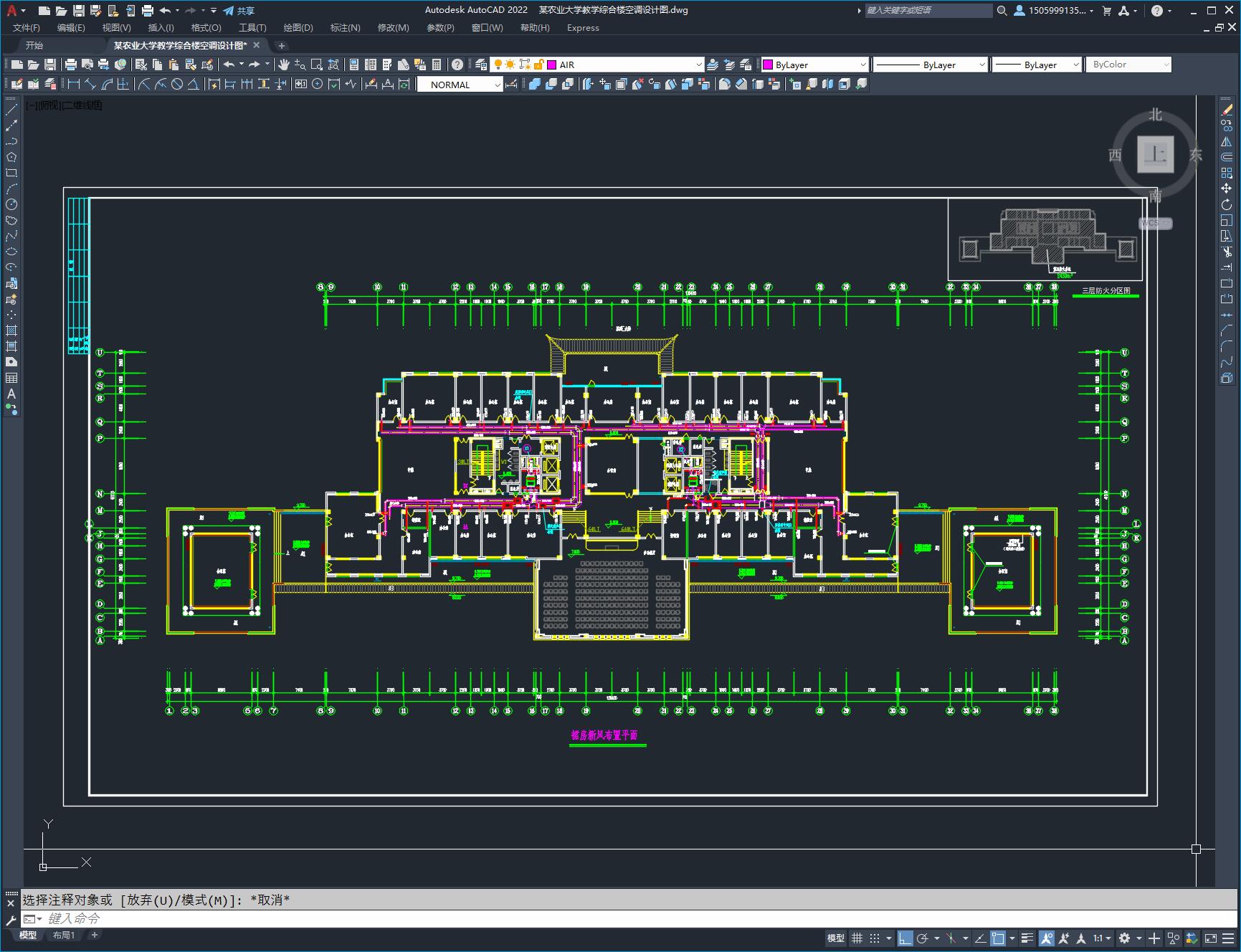Open the Layer Properties Manager icon
This screenshot has width=1241, height=952.
[x=481, y=65]
